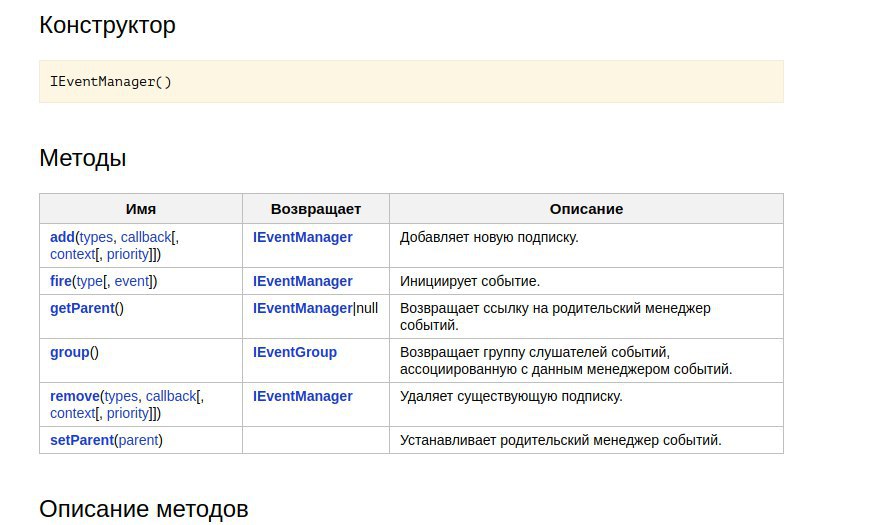Screen dimensions: 874x525
Task: Click the Описание column header
Action: coord(586,209)
